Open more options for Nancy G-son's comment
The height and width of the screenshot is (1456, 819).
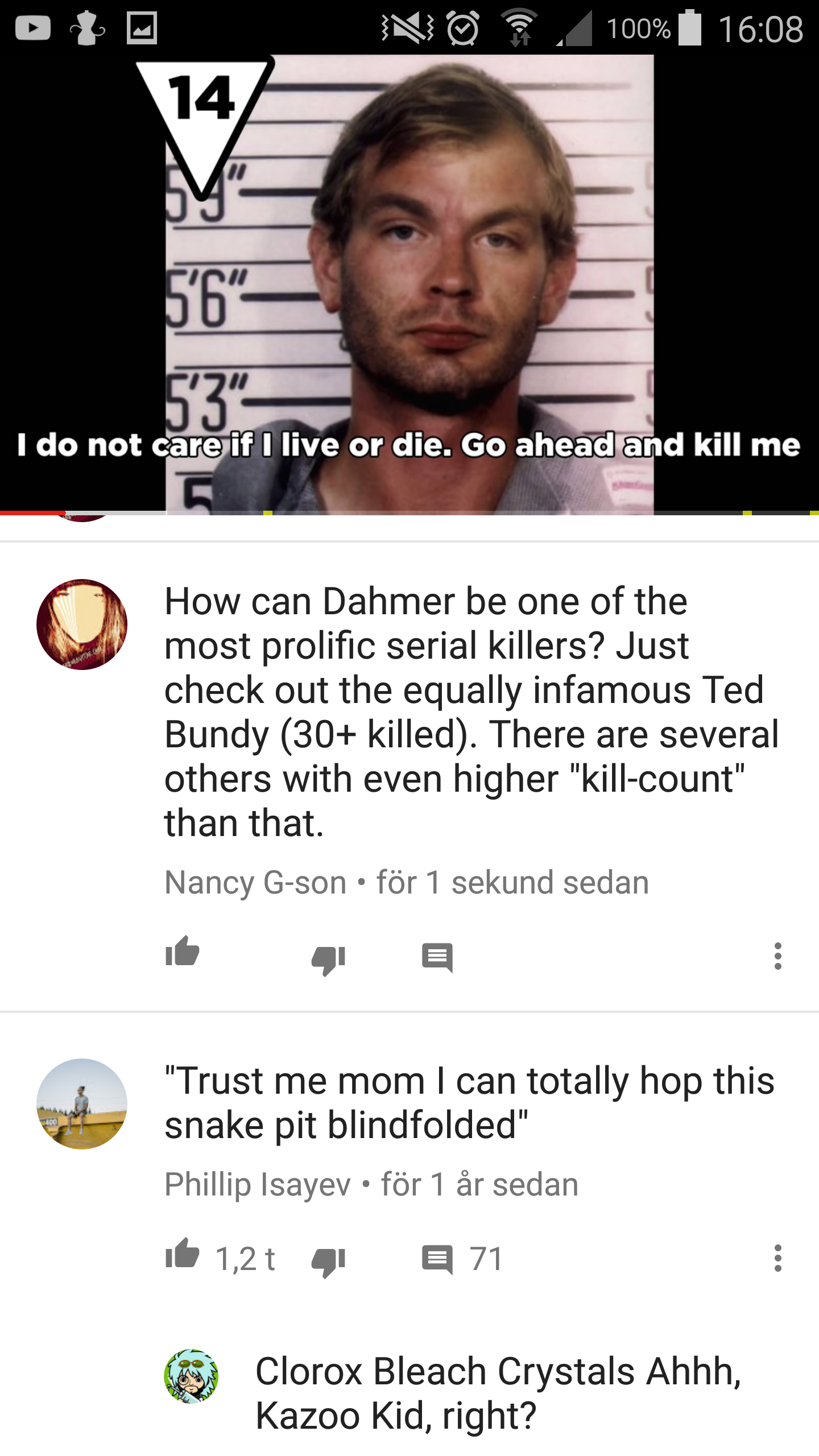click(x=777, y=956)
